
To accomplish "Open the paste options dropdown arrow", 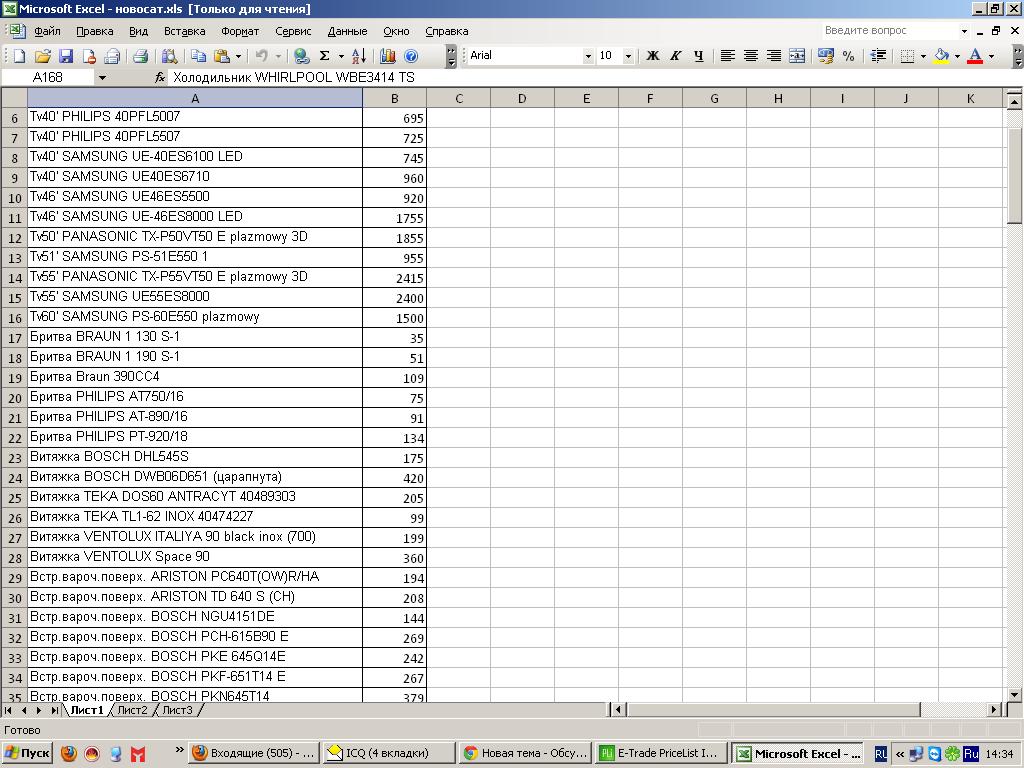I will coord(238,56).
